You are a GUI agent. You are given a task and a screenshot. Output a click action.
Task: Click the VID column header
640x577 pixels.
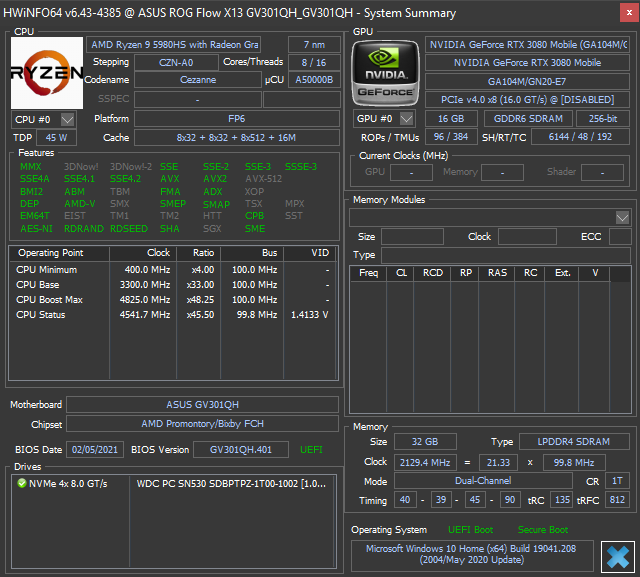310,253
